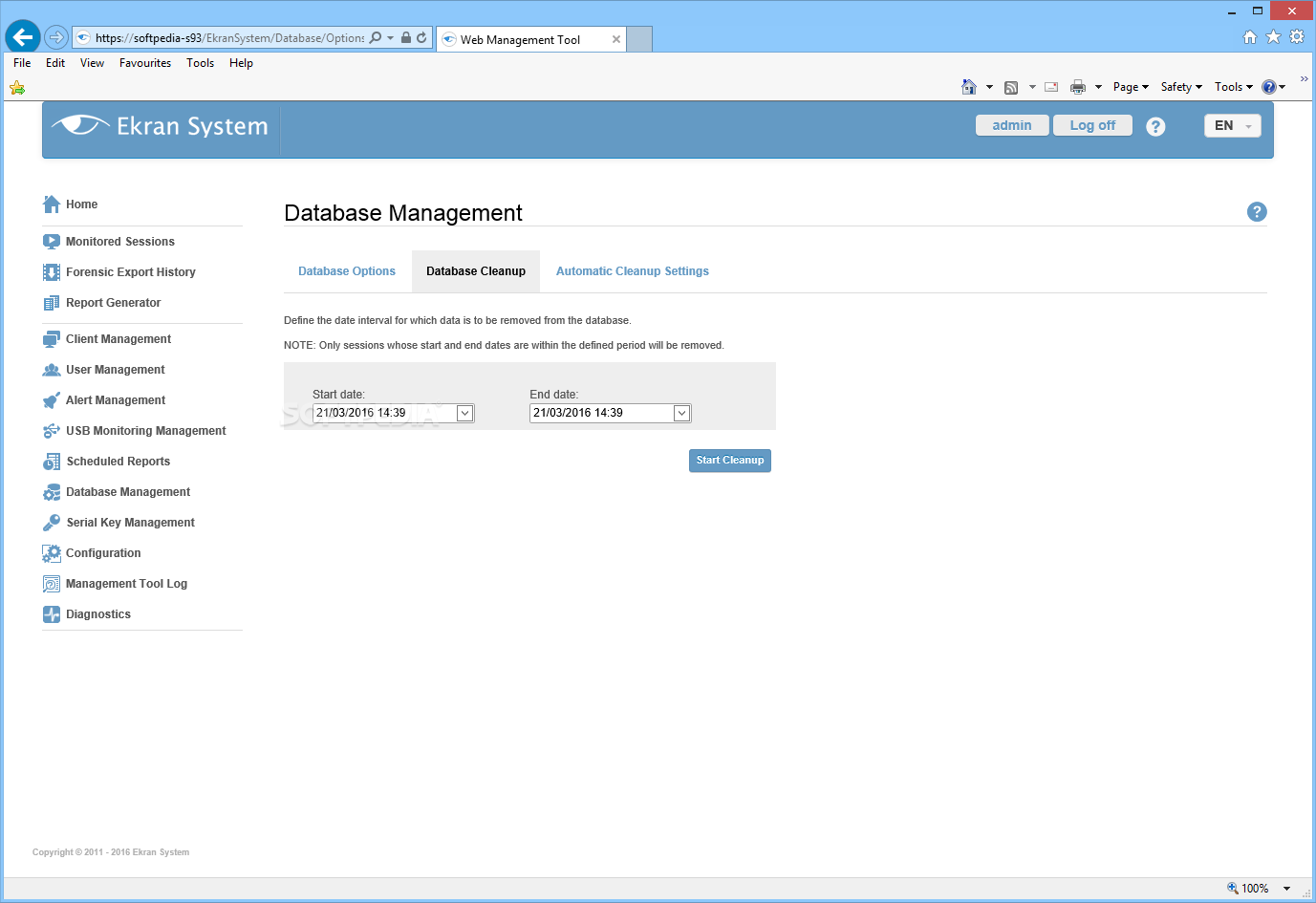This screenshot has width=1316, height=903.
Task: Click the Read mail icon in command bar
Action: point(1051,87)
